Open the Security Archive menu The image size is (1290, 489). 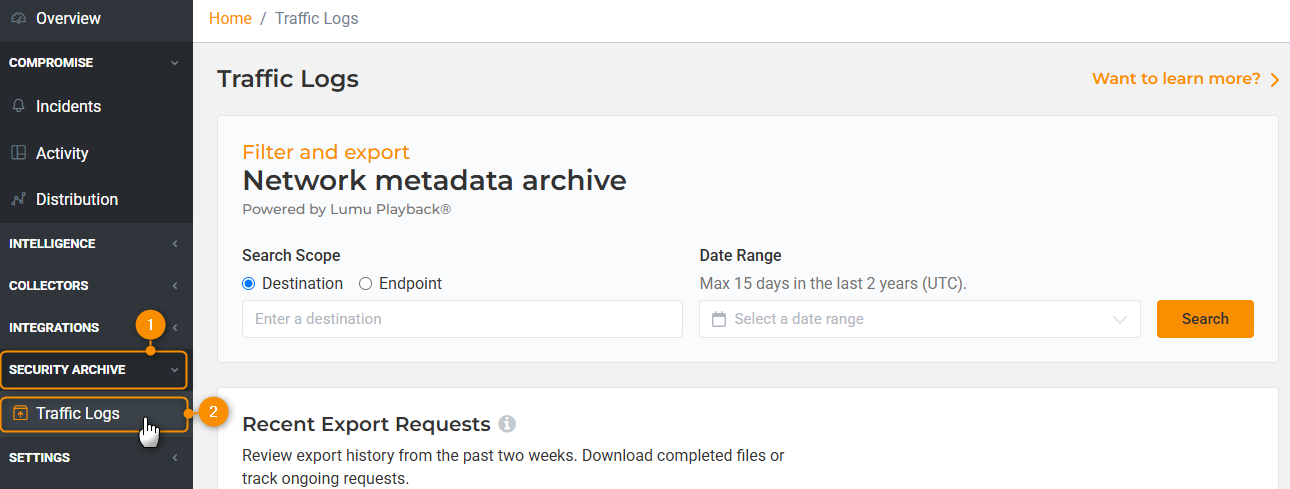(x=94, y=370)
